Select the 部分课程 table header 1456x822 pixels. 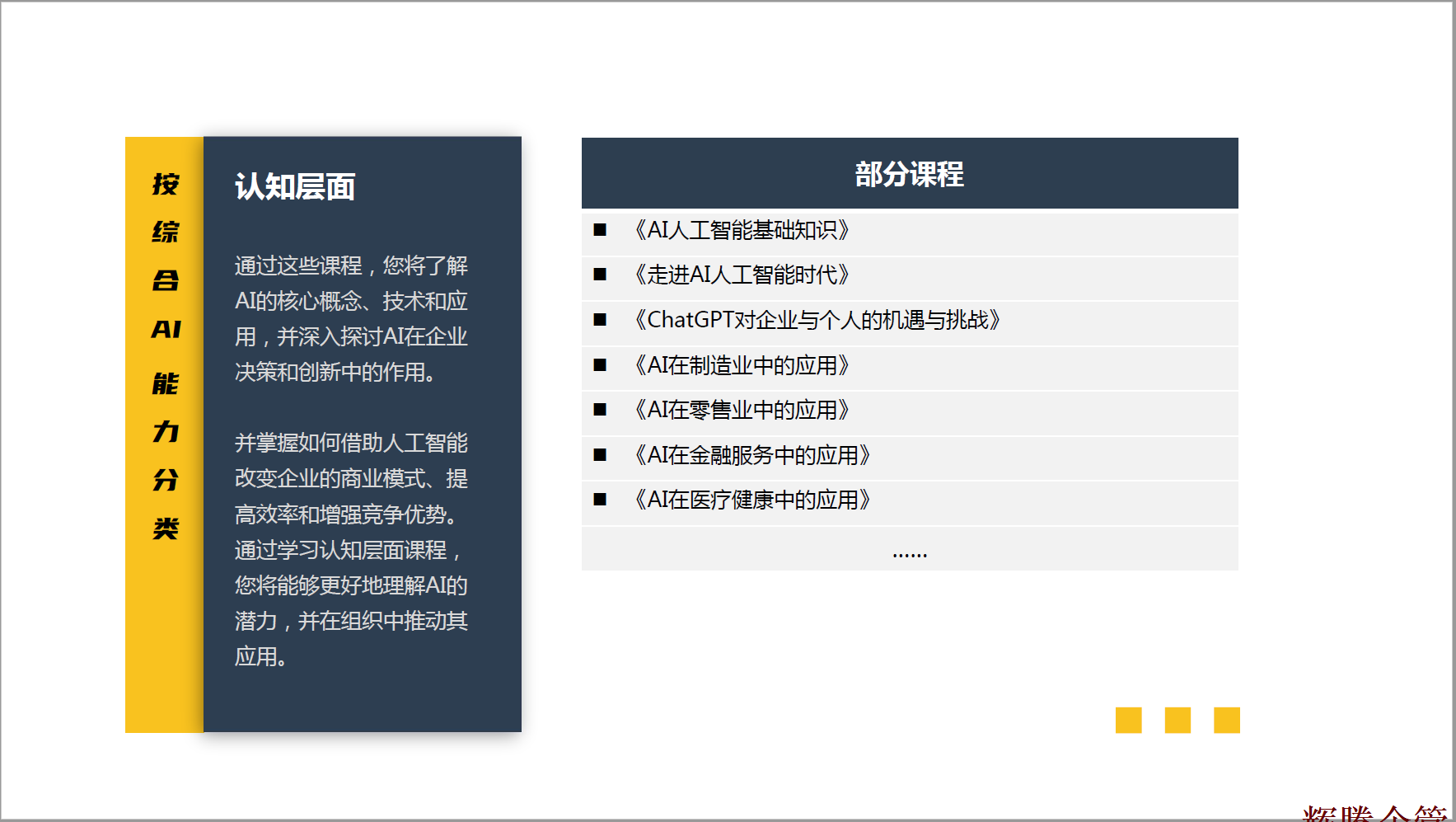pos(909,174)
